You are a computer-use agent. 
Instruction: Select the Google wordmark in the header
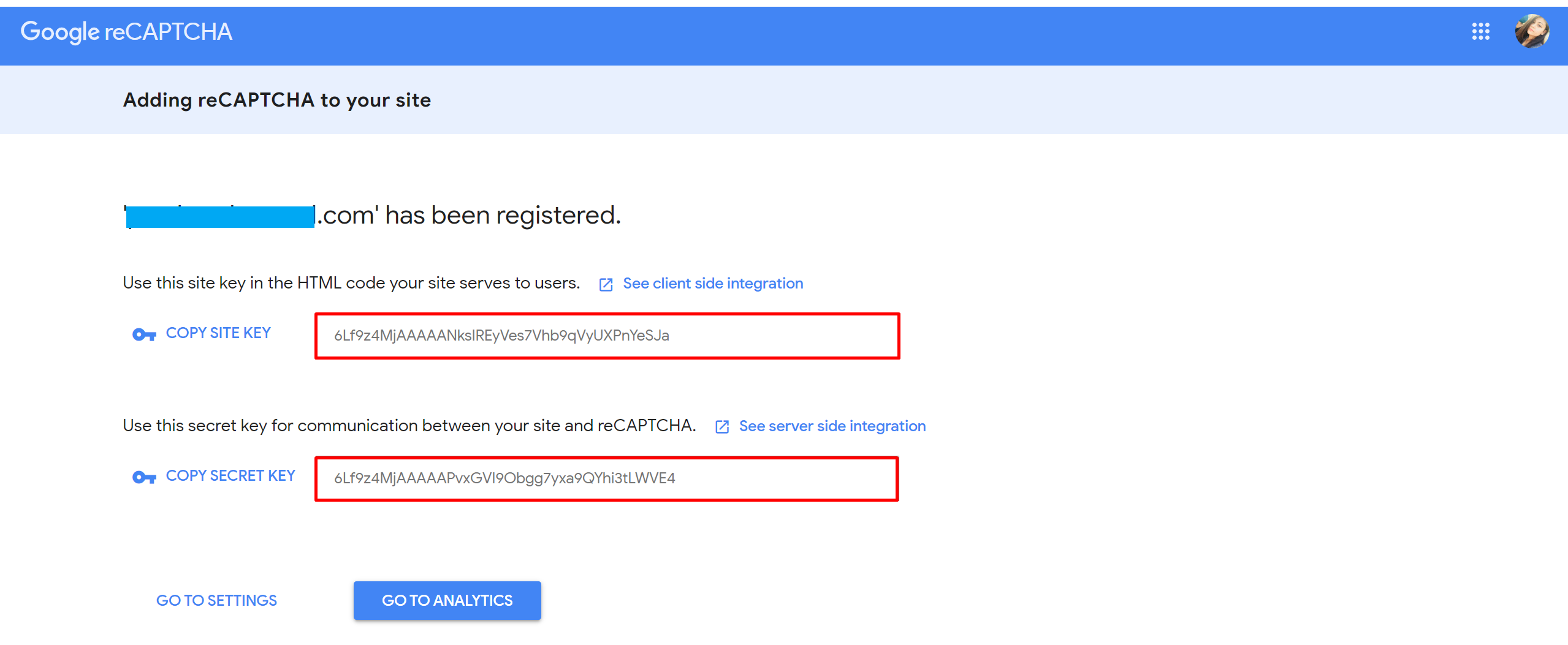[59, 31]
